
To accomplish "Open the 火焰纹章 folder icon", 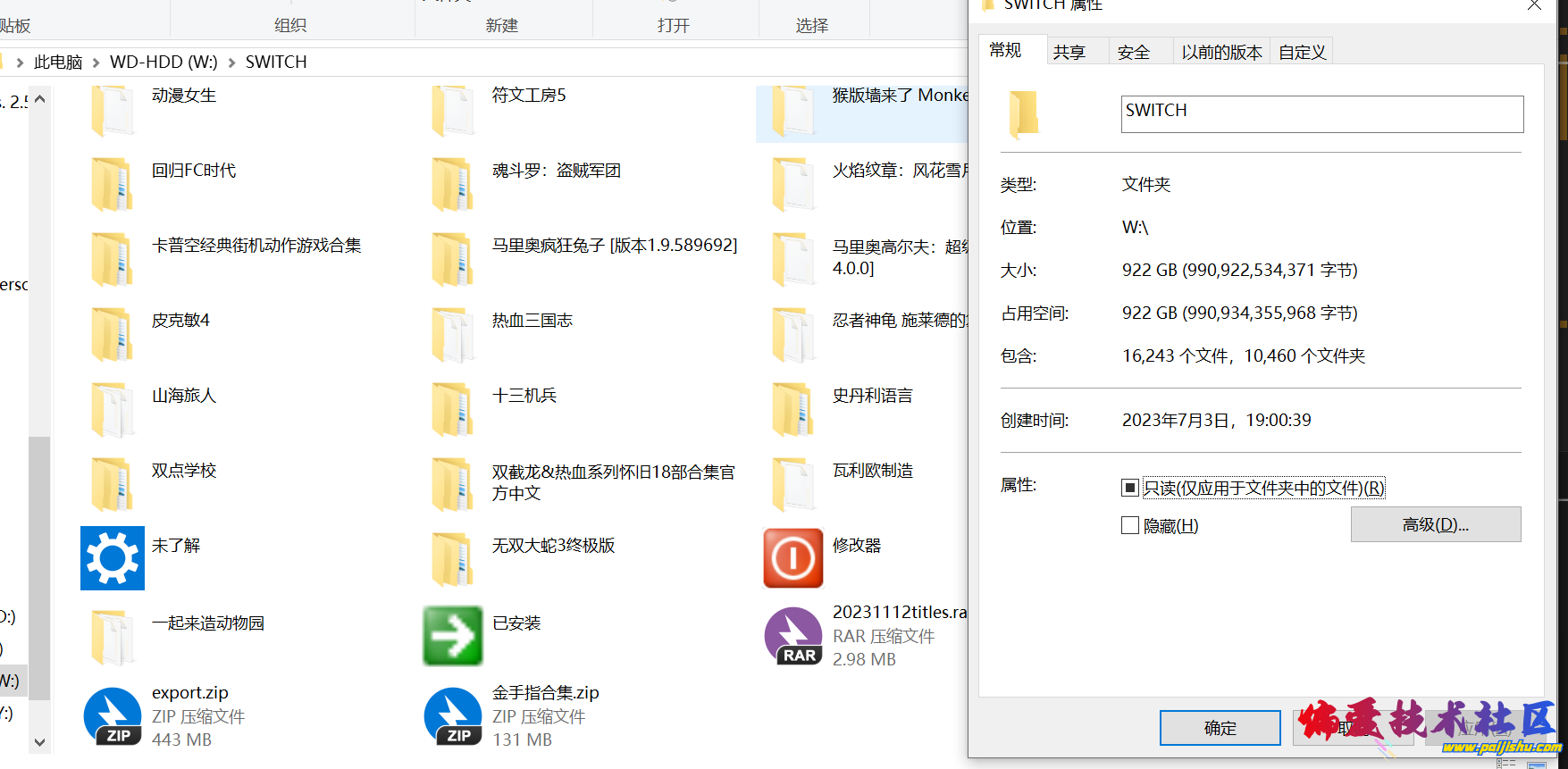I will pos(793,184).
